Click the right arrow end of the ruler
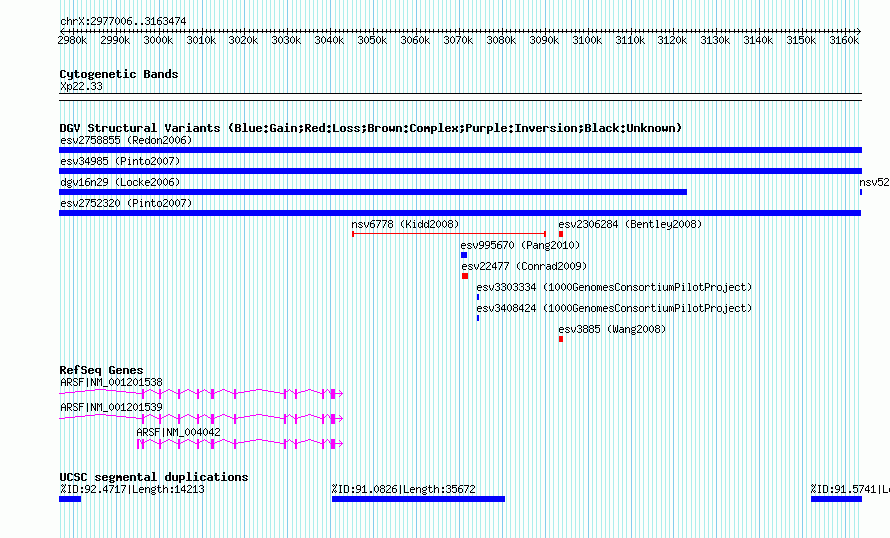This screenshot has height=538, width=890. (859, 31)
